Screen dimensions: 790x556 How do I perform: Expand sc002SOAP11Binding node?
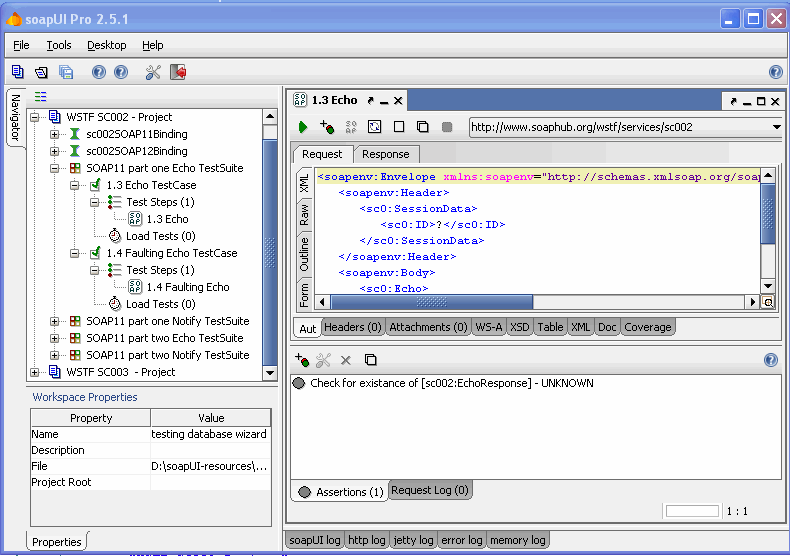(54, 134)
